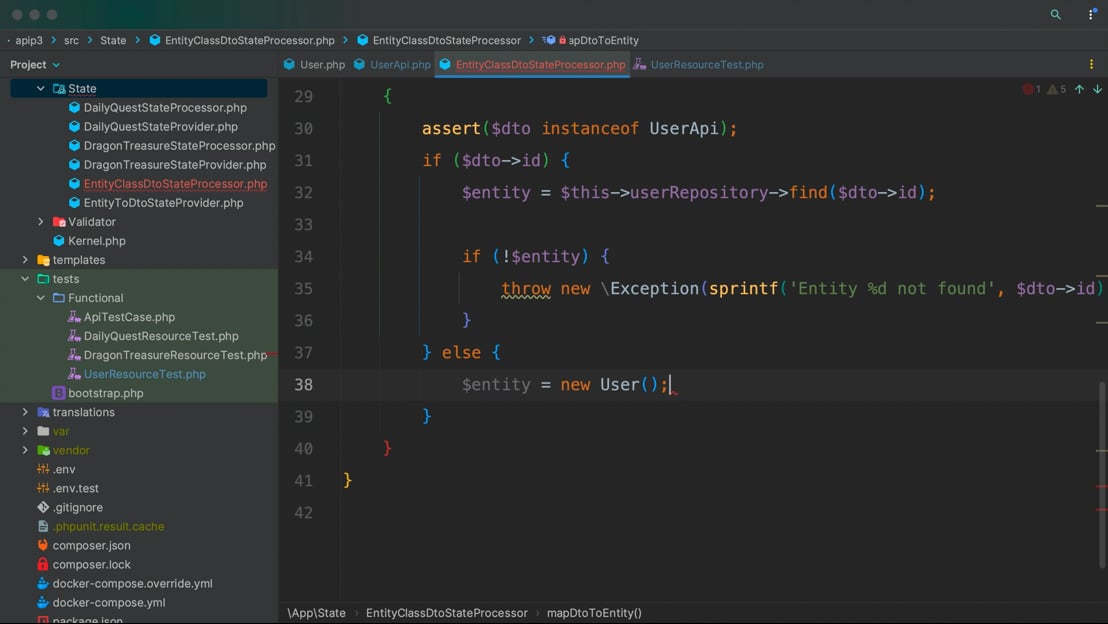Click mapDtoToEntity() in bottom breadcrumb

[x=594, y=612]
